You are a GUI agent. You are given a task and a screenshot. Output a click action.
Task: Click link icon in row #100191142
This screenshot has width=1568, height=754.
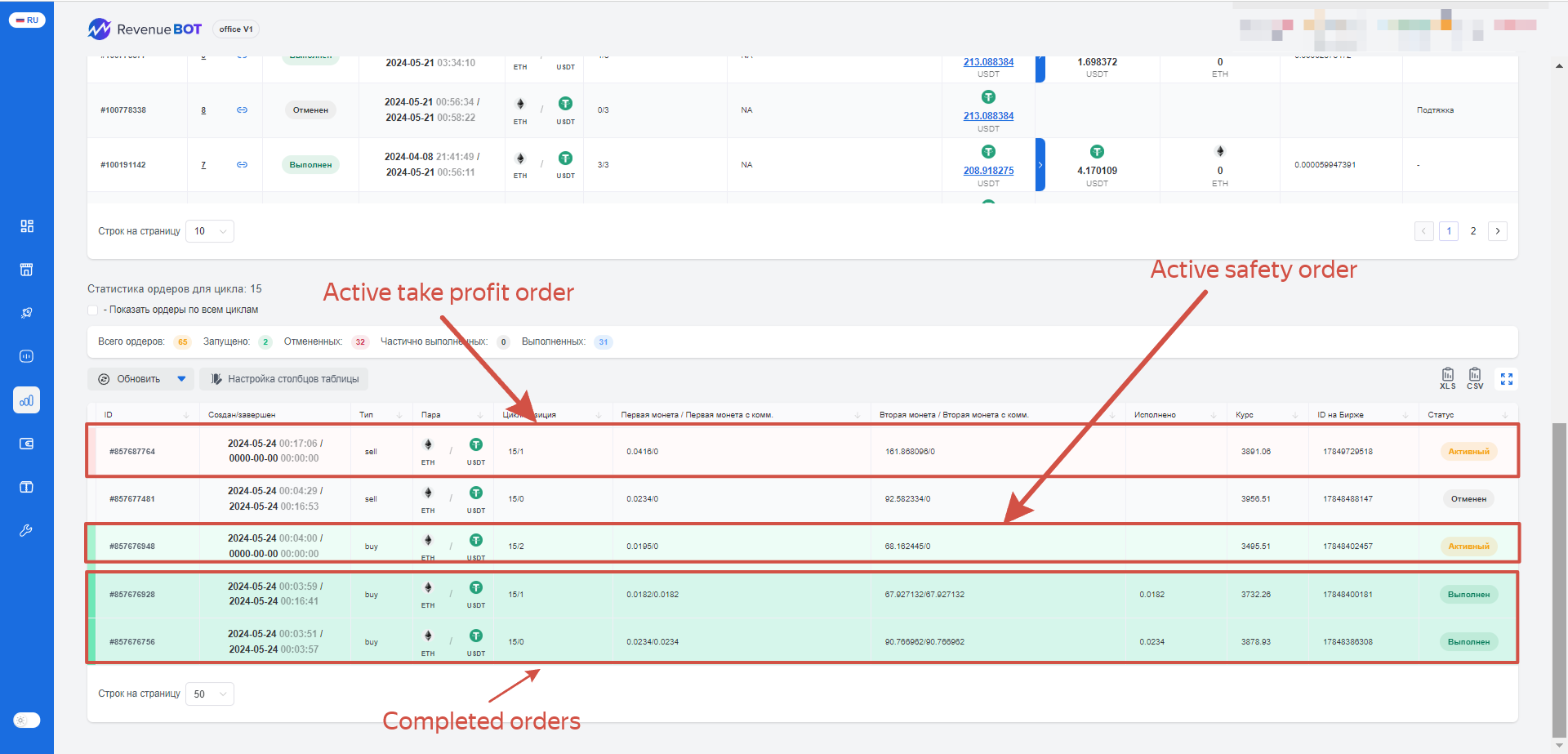242,164
